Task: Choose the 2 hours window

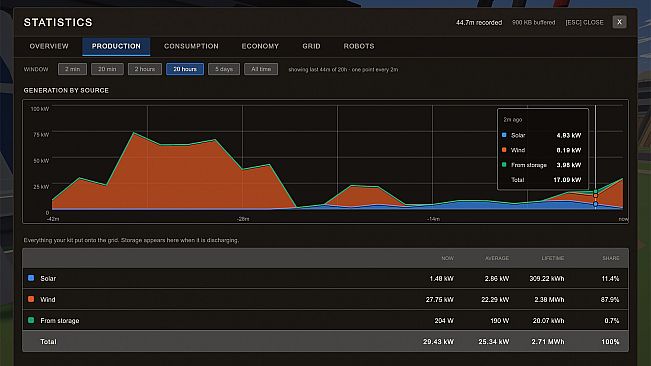Action: pyautogui.click(x=145, y=69)
